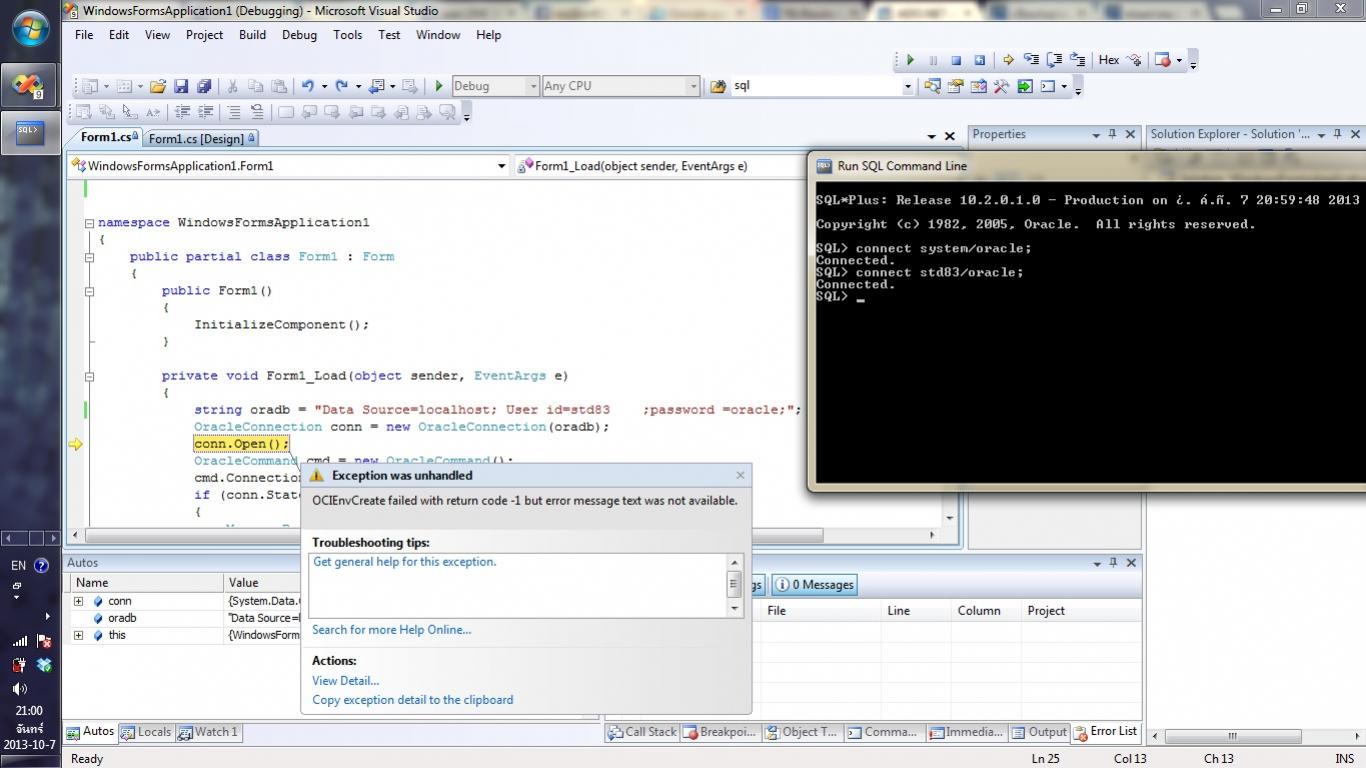
Task: Expand the sql find combo box
Action: pos(908,86)
